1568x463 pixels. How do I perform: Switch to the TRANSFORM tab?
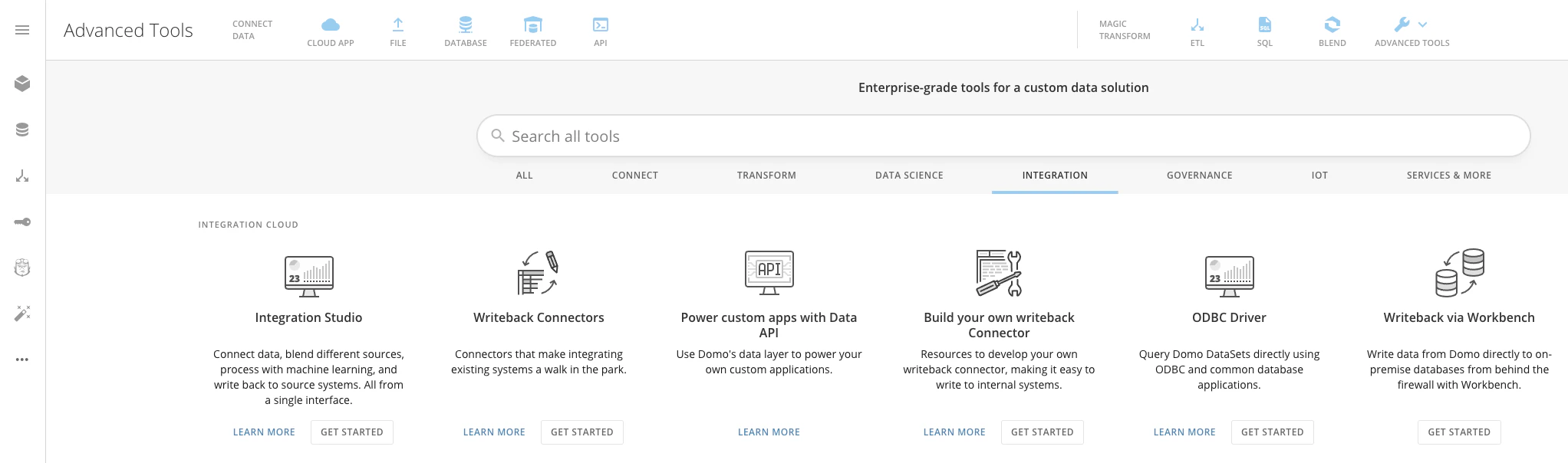point(766,176)
